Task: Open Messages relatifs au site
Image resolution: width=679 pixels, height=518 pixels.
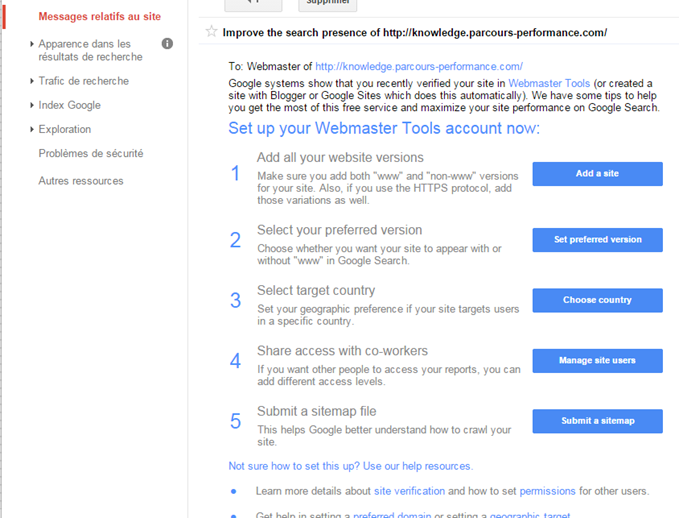Action: coord(100,16)
